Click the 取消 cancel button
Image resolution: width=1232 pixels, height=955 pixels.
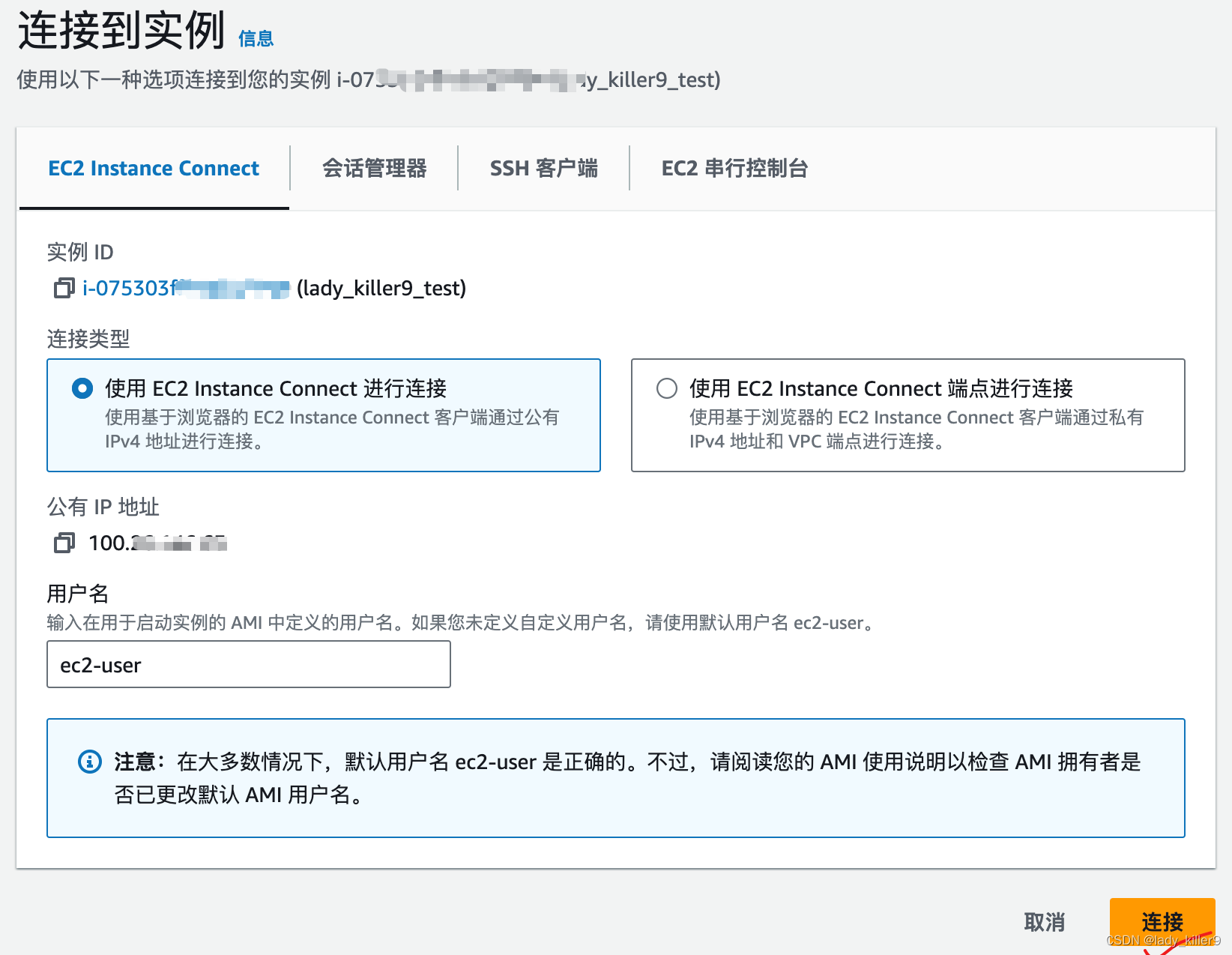pyautogui.click(x=1045, y=922)
